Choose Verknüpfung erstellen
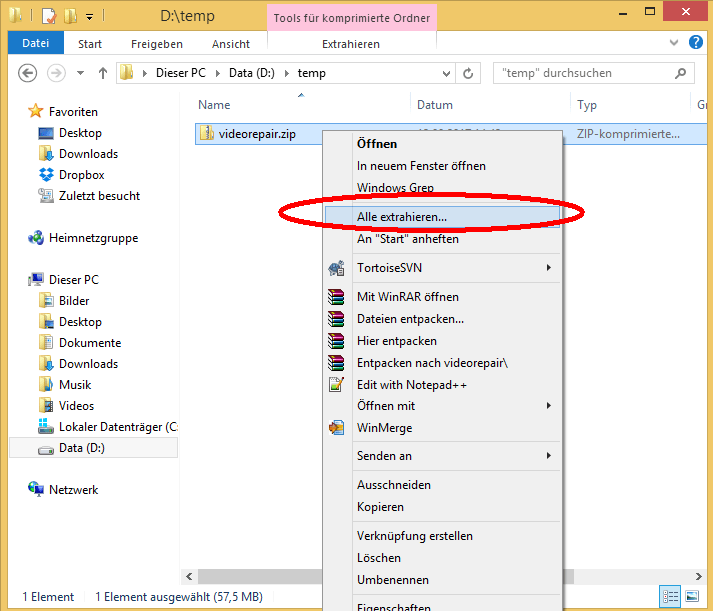The width and height of the screenshot is (713, 611). pos(442,536)
